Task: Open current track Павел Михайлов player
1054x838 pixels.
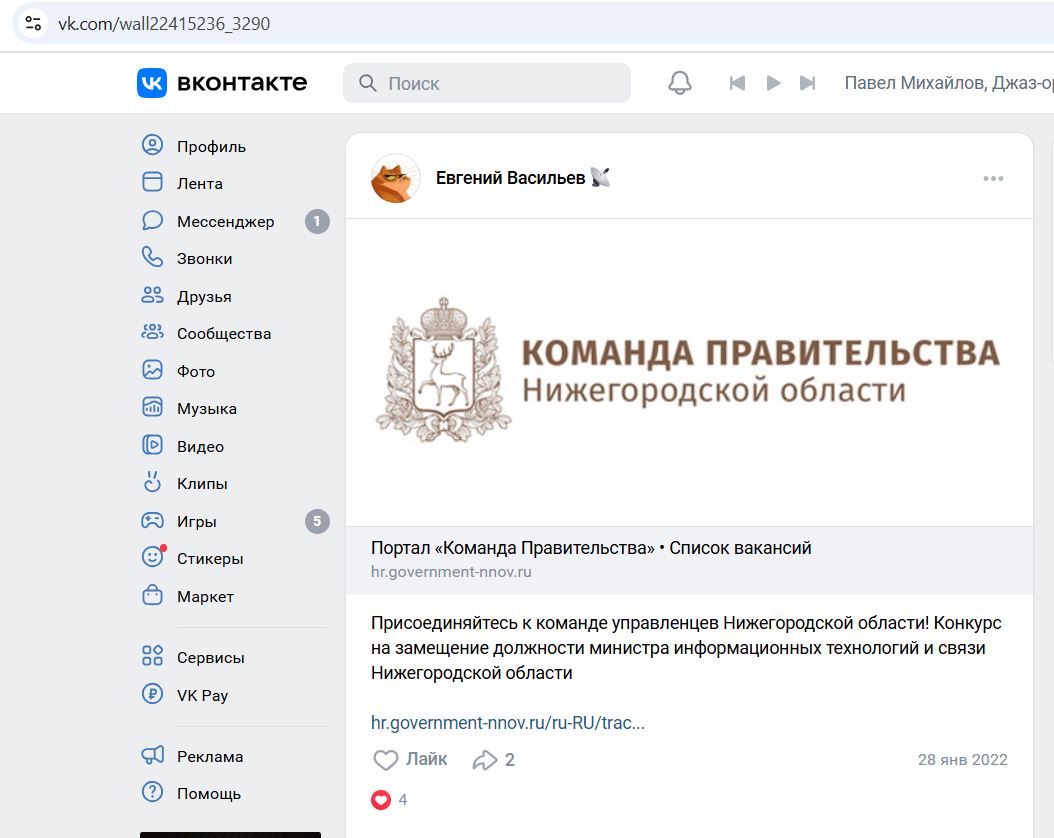Action: pyautogui.click(x=948, y=83)
